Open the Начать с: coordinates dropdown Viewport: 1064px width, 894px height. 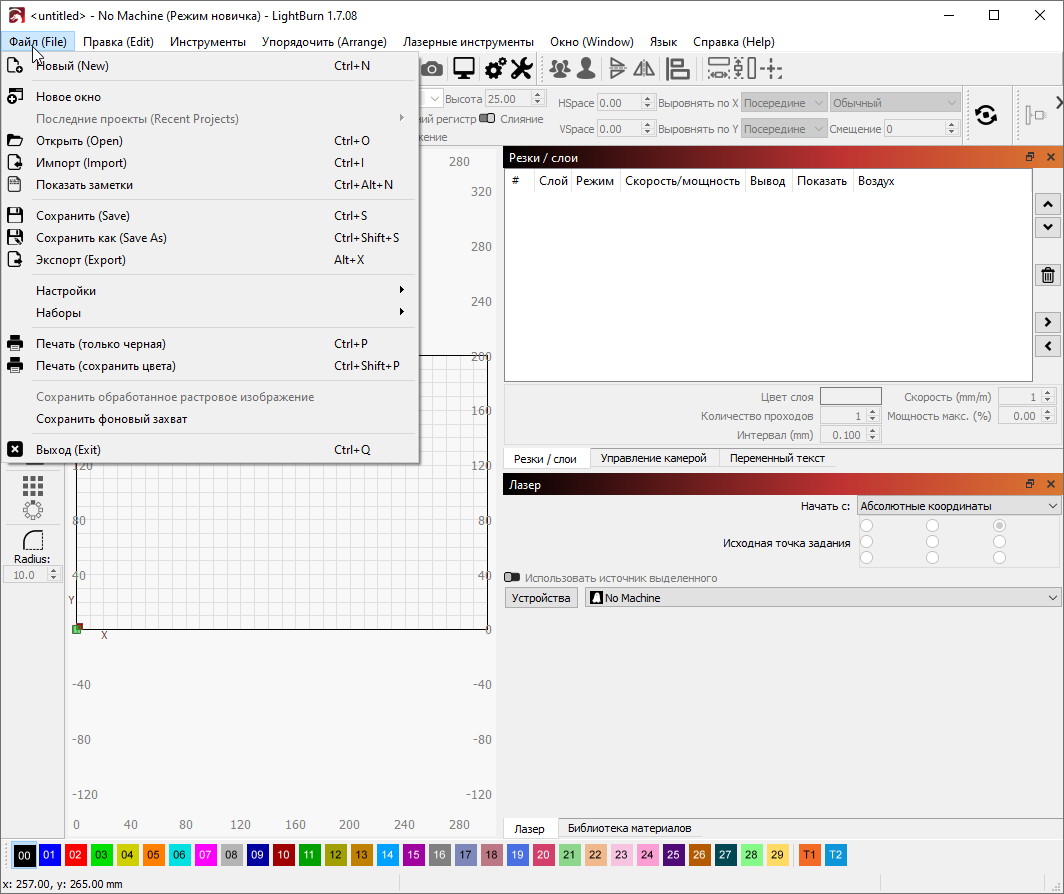click(x=958, y=506)
